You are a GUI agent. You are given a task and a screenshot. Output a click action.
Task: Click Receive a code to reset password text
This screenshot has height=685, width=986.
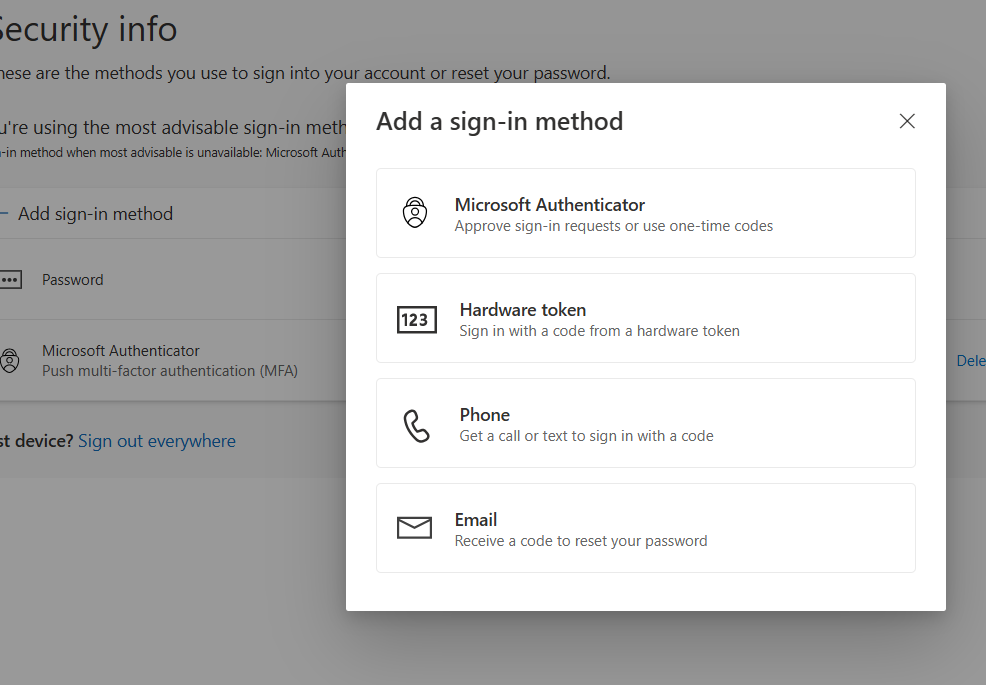[581, 541]
